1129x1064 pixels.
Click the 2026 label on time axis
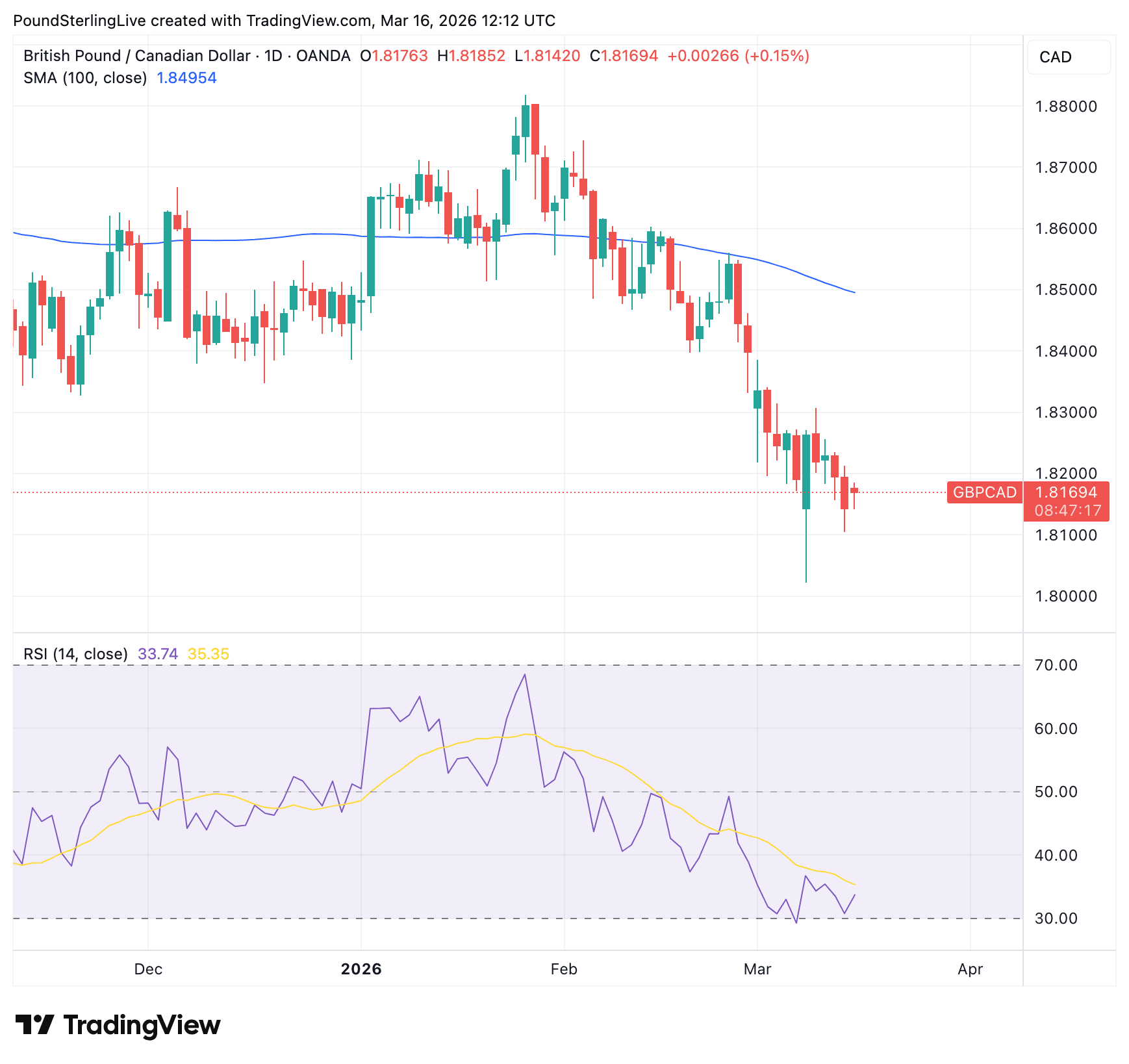(361, 969)
